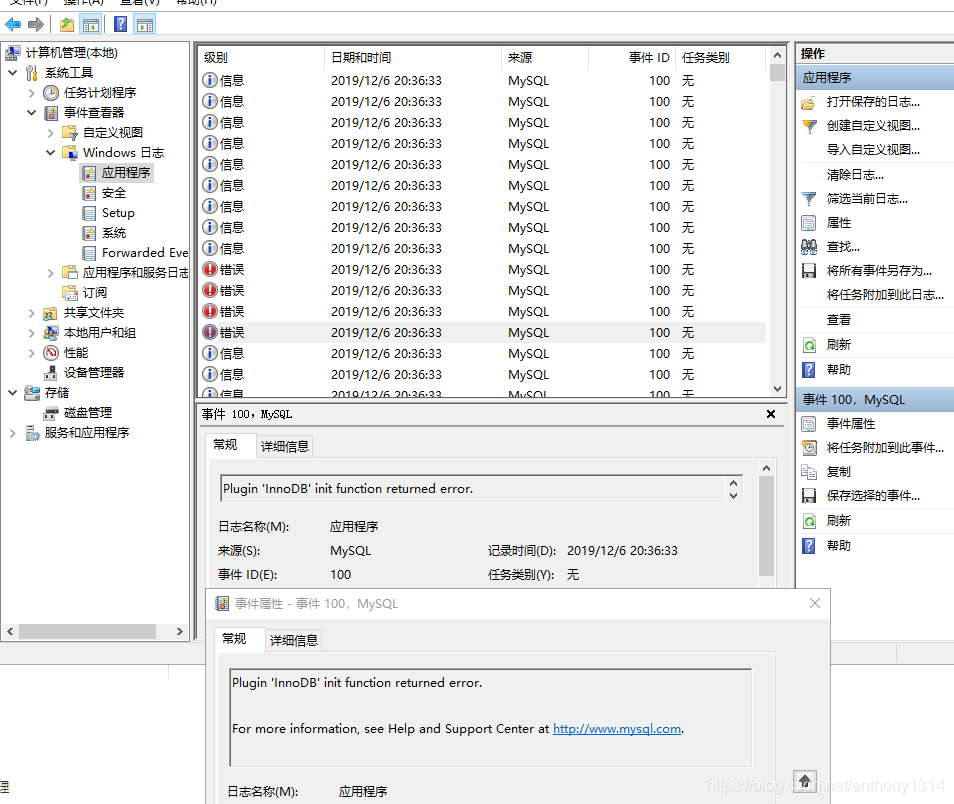Collapse Windows 日志 tree node
954x804 pixels.
(x=50, y=153)
